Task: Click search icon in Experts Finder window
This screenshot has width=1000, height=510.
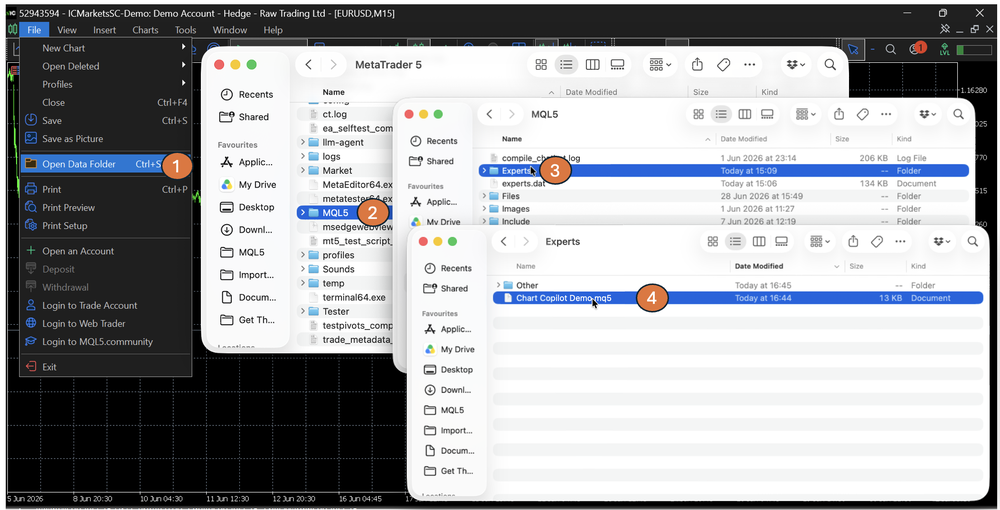Action: click(973, 242)
